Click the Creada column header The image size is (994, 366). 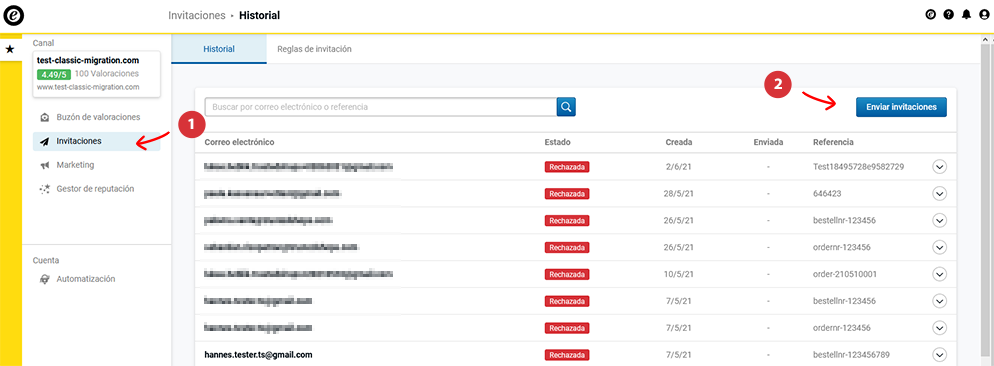[x=679, y=142]
